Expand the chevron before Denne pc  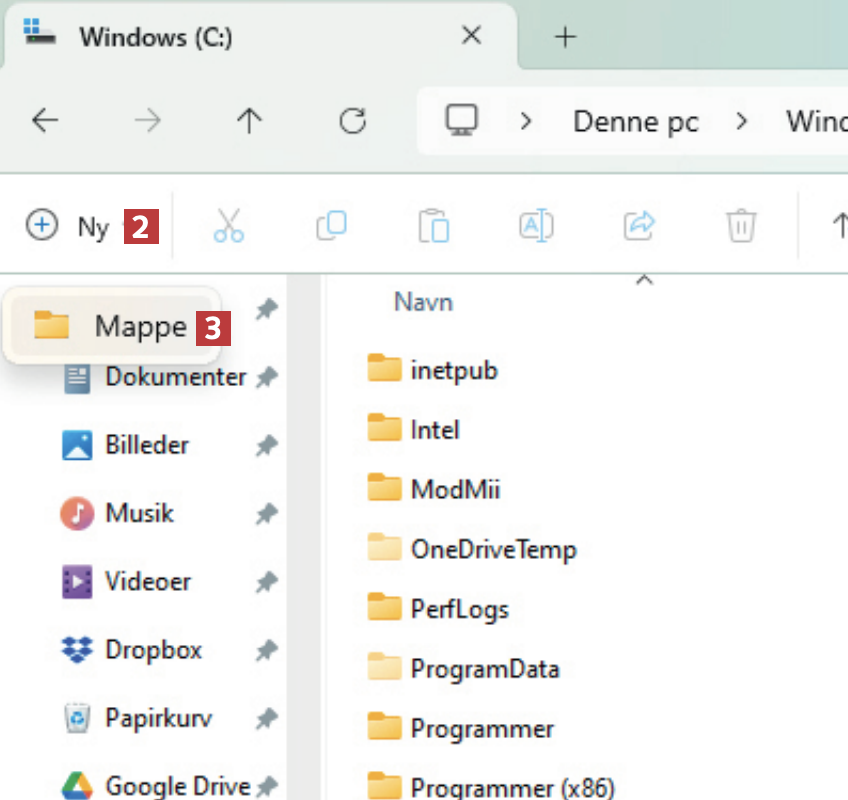pos(525,122)
